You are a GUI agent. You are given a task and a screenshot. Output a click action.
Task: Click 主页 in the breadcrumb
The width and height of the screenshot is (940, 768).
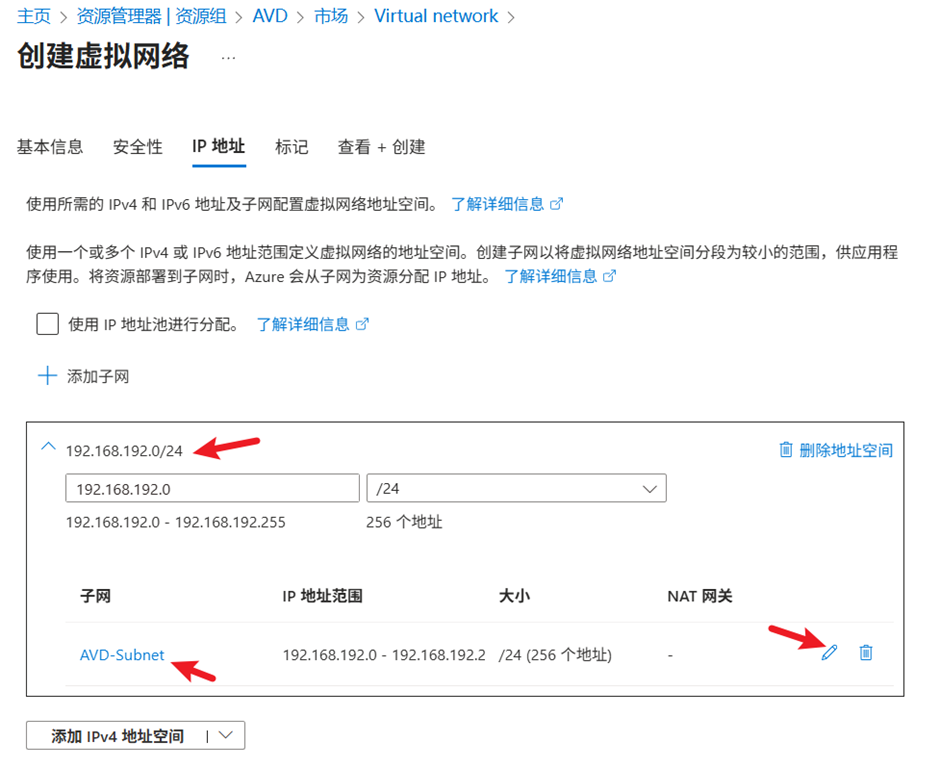pos(33,16)
